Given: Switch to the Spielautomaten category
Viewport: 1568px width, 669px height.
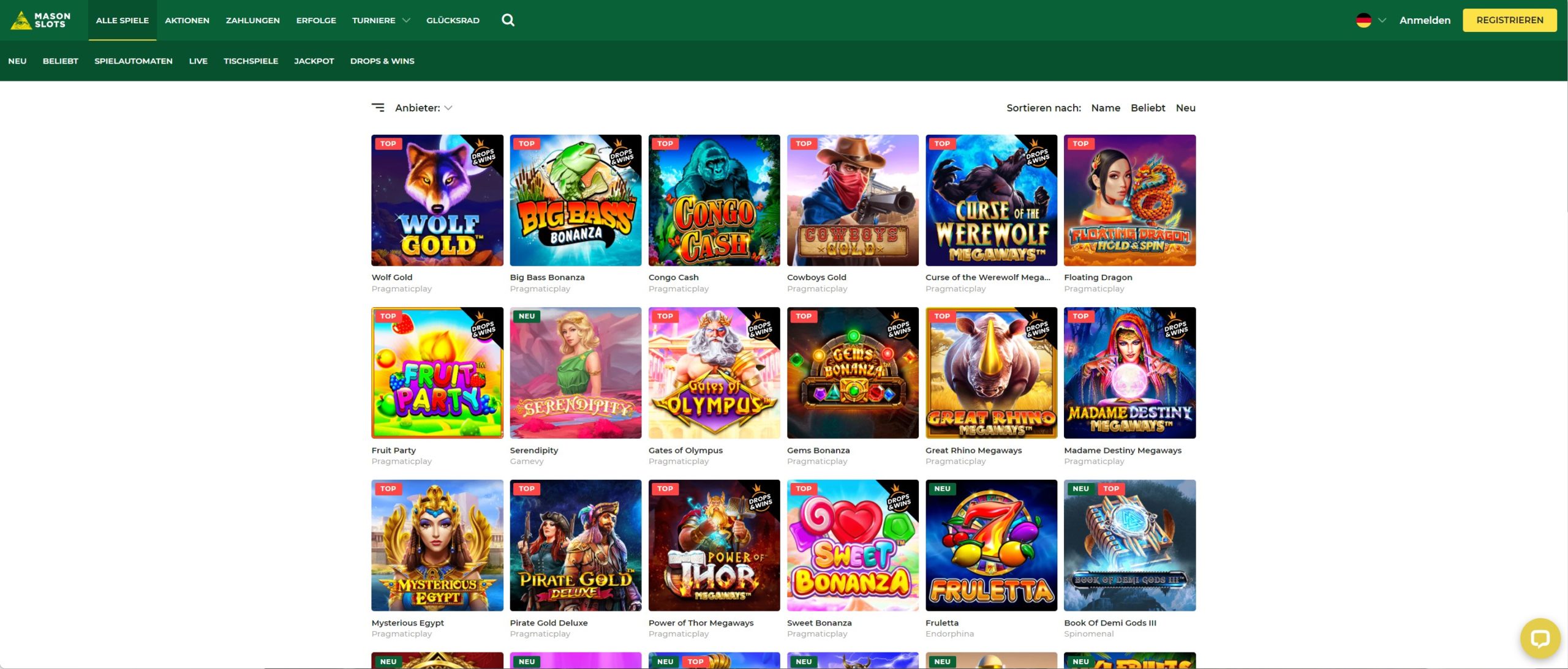Looking at the screenshot, I should coord(133,61).
